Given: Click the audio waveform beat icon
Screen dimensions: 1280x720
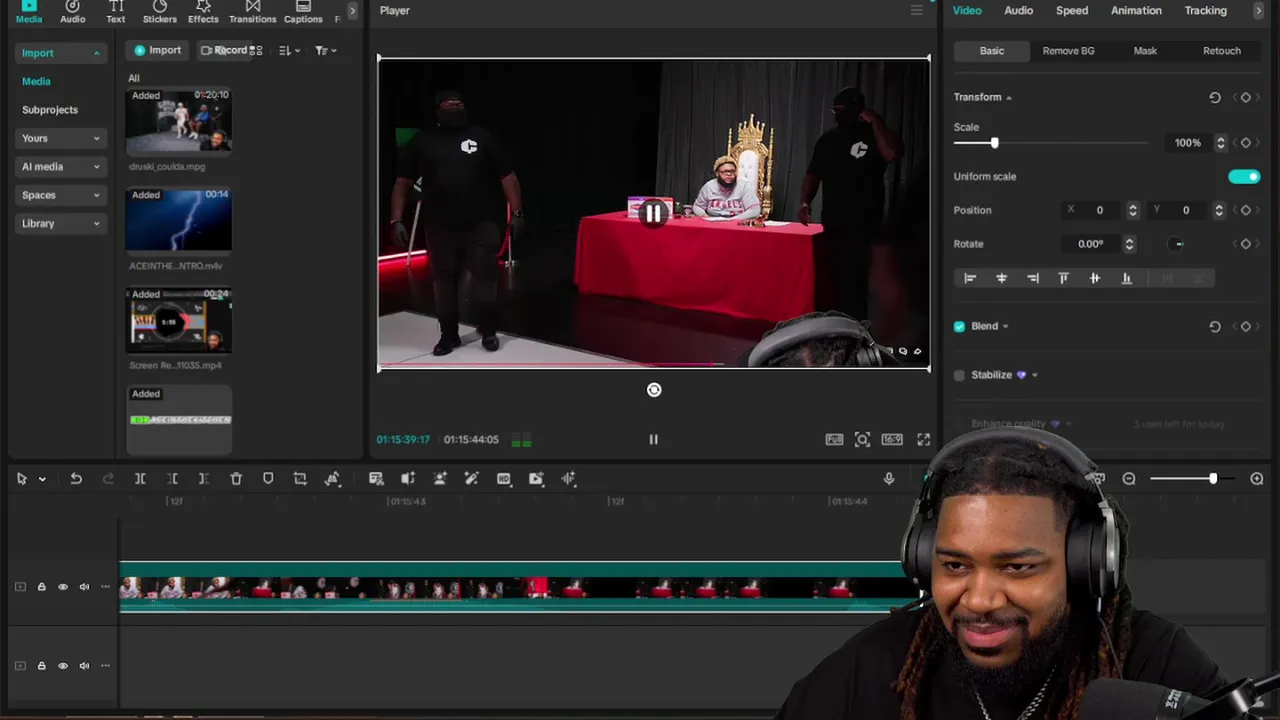Looking at the screenshot, I should pos(568,479).
